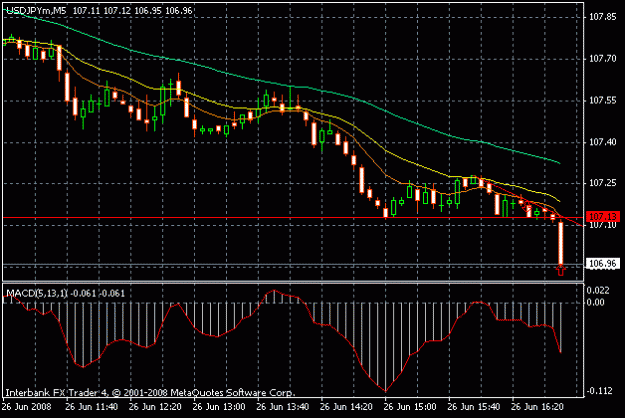
Task: Click the large last falling candle body
Action: point(561,243)
